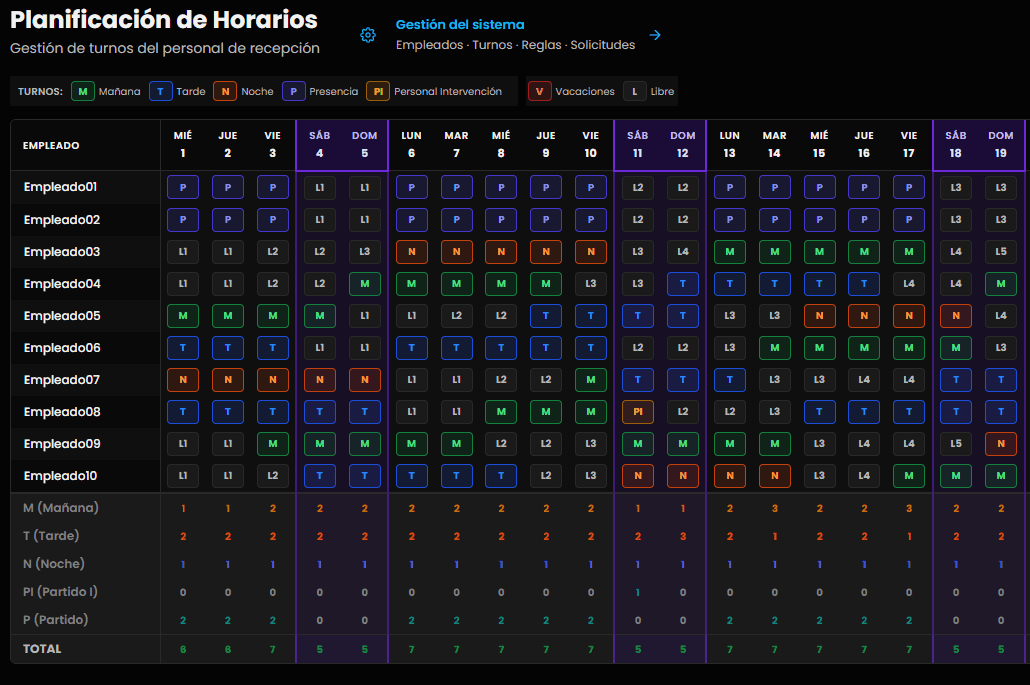Click Empleado07's T shift on Monday 13
Image resolution: width=1030 pixels, height=685 pixels.
point(730,380)
